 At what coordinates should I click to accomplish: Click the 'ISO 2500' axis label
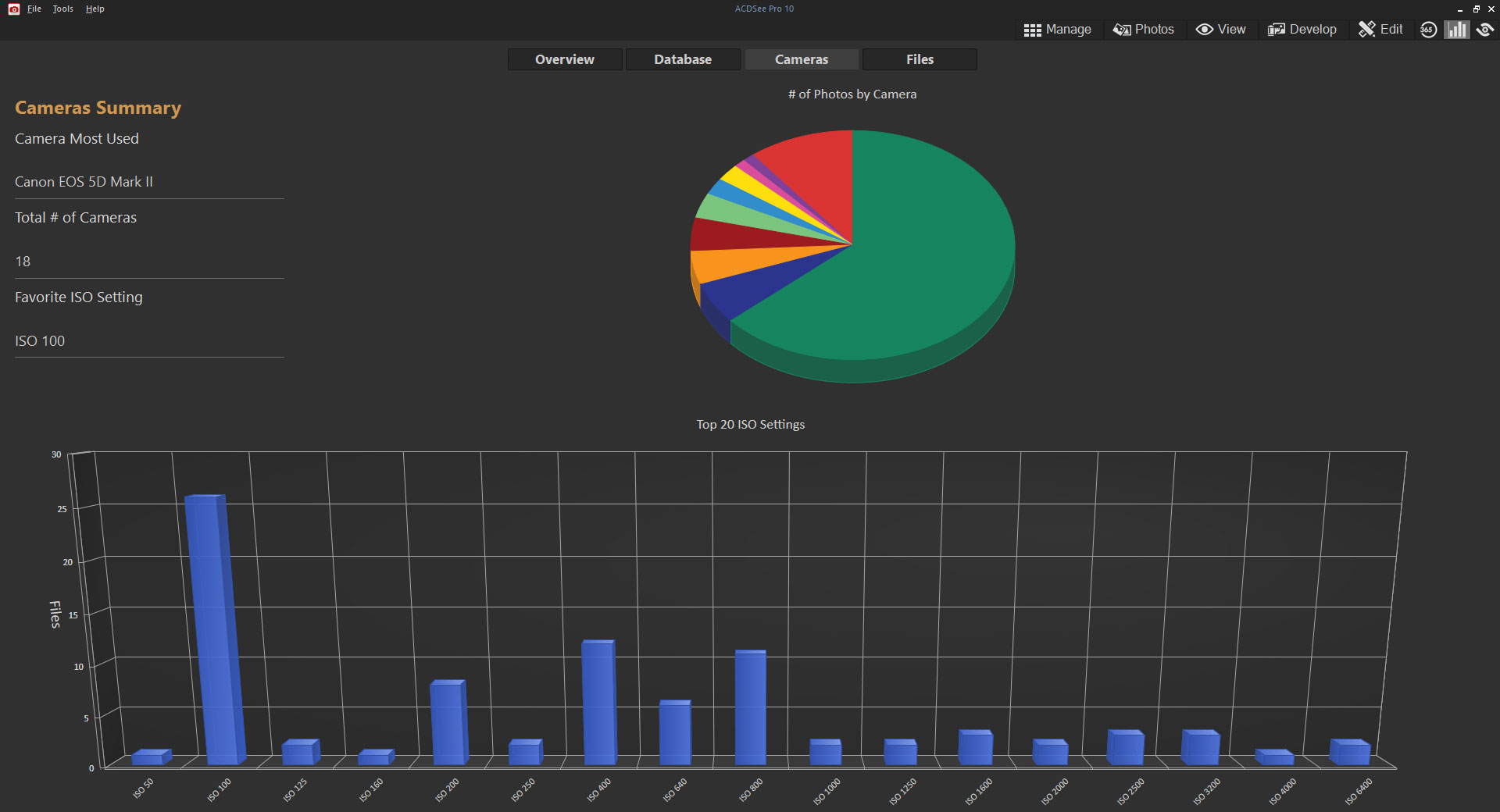click(1131, 791)
